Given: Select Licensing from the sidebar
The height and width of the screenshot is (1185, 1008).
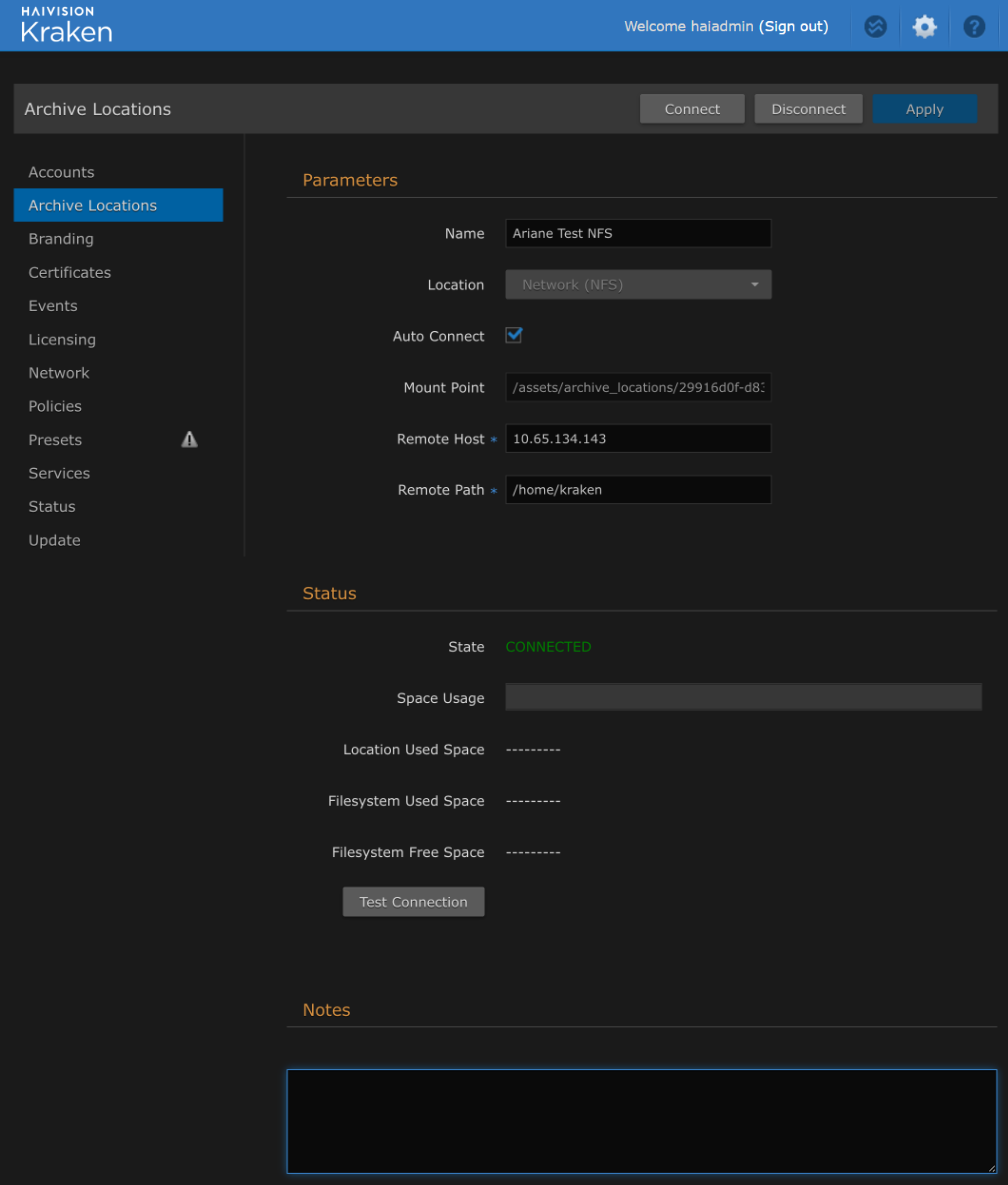Looking at the screenshot, I should tap(62, 339).
